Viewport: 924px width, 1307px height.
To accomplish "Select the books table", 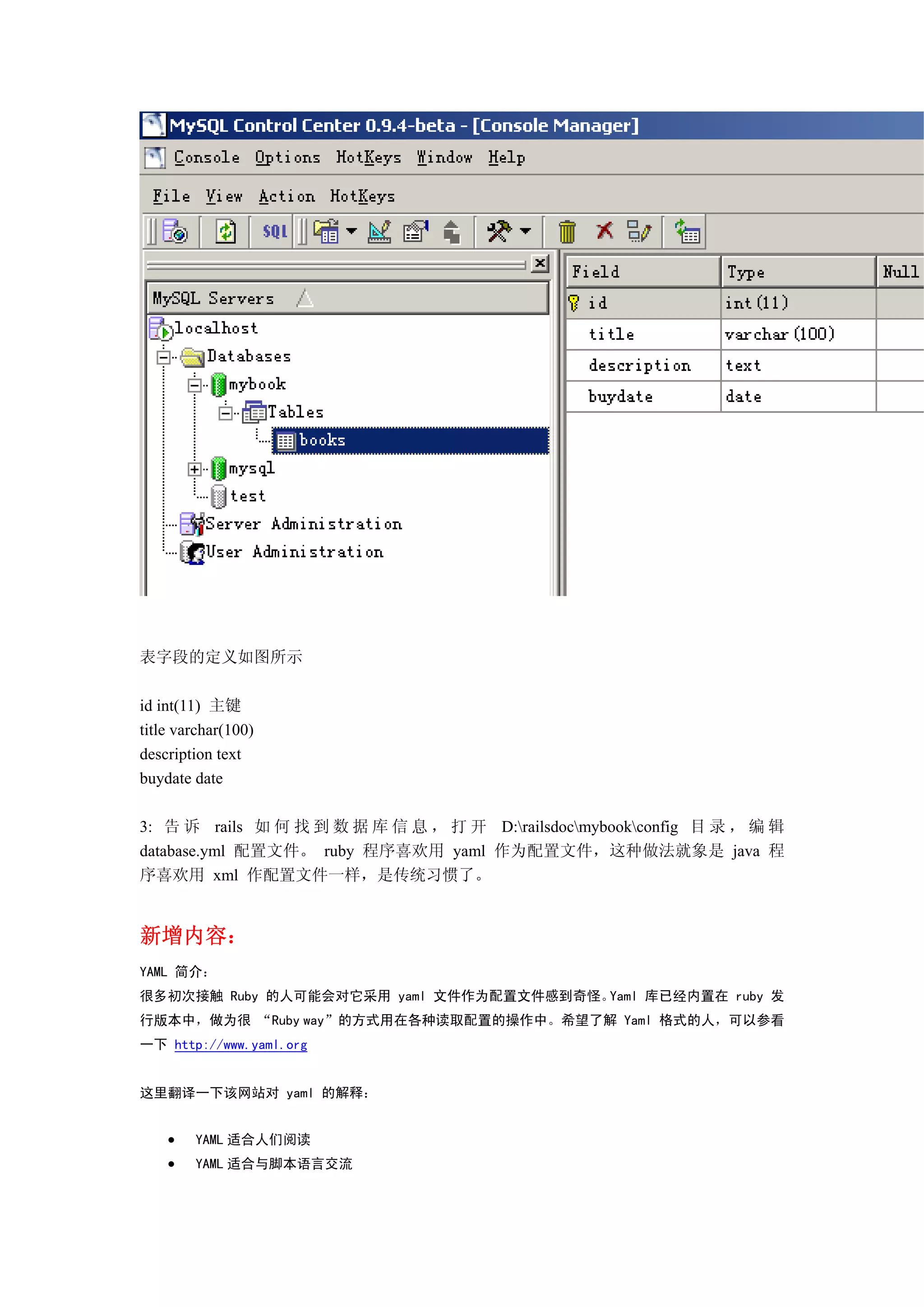I will click(x=410, y=441).
